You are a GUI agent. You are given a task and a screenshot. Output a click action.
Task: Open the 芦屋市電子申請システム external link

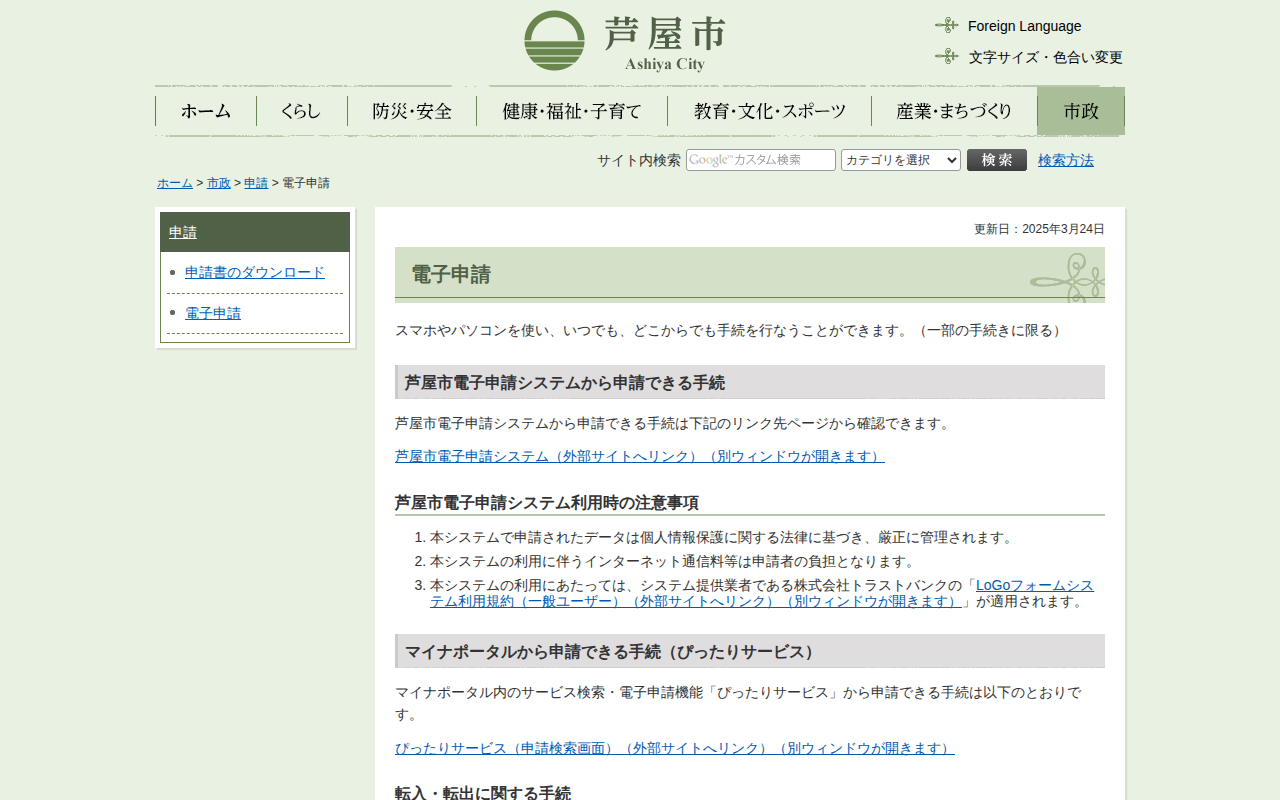(639, 456)
